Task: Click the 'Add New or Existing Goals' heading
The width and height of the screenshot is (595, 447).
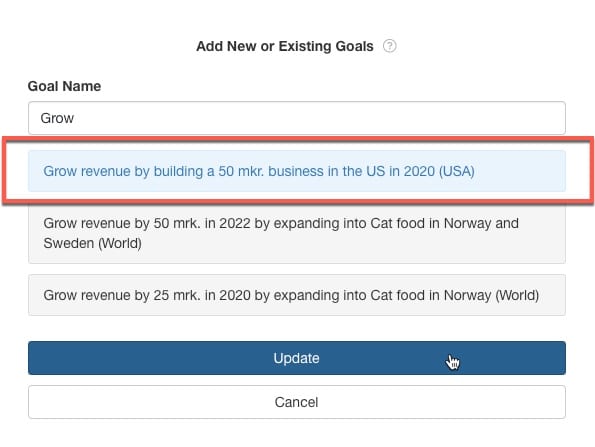Action: click(285, 46)
